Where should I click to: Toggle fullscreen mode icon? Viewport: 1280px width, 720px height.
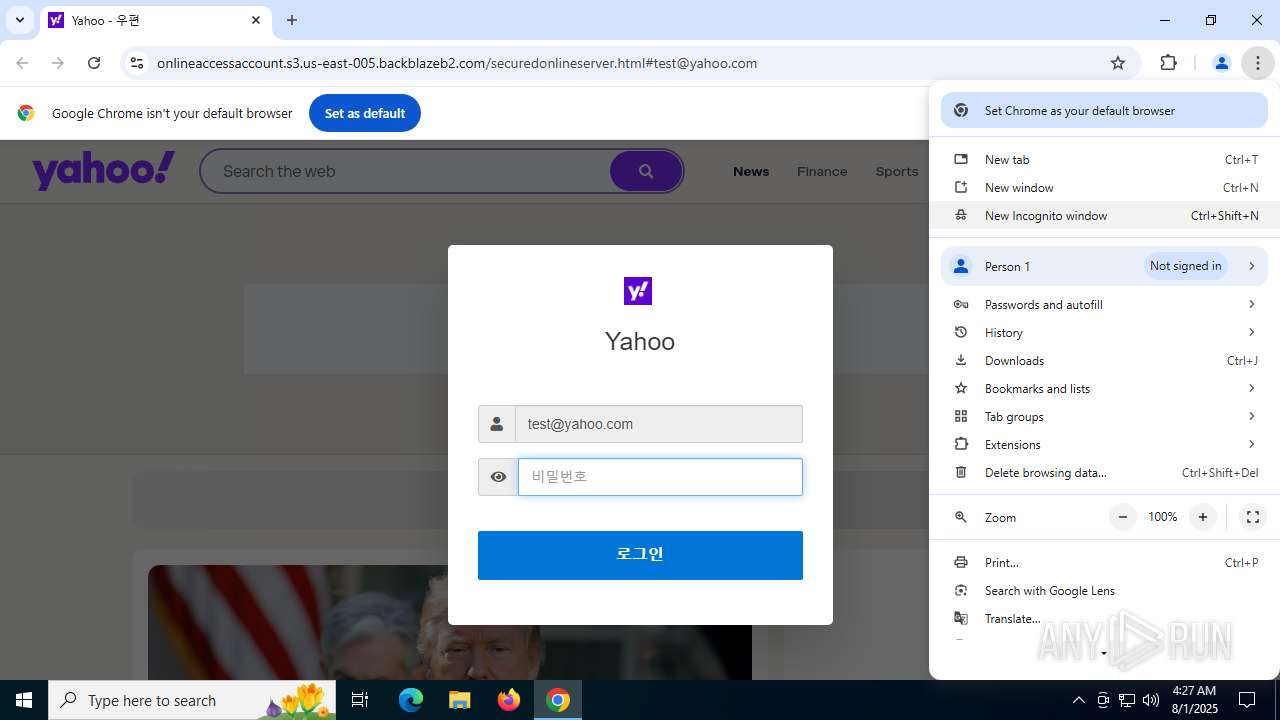click(x=1252, y=517)
